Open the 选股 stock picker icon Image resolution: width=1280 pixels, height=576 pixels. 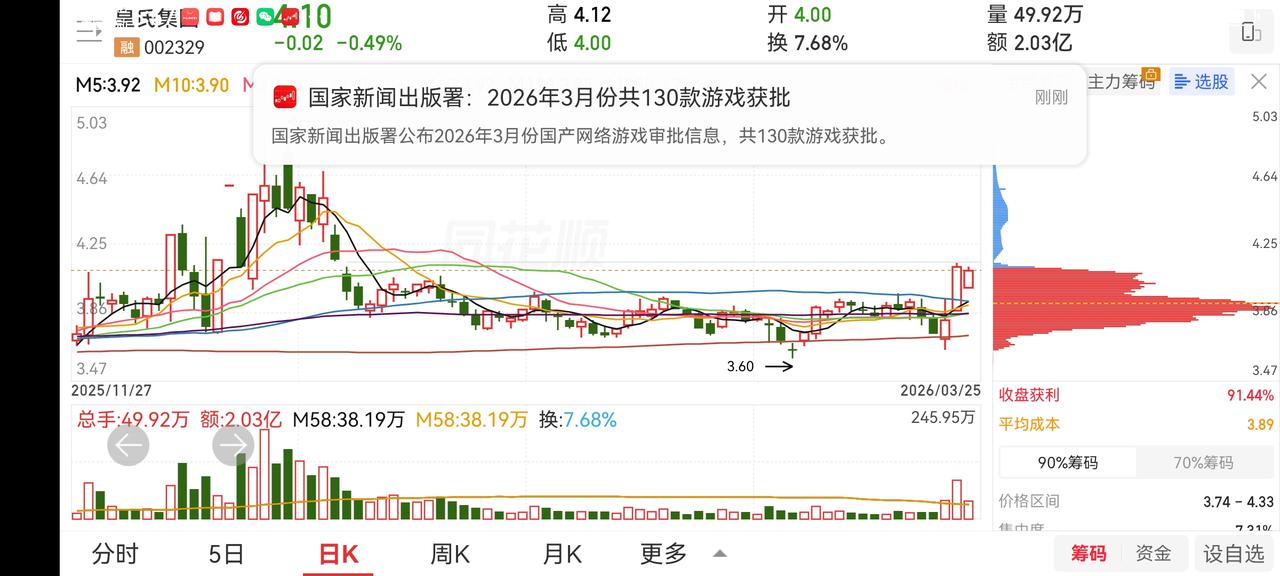click(1201, 82)
